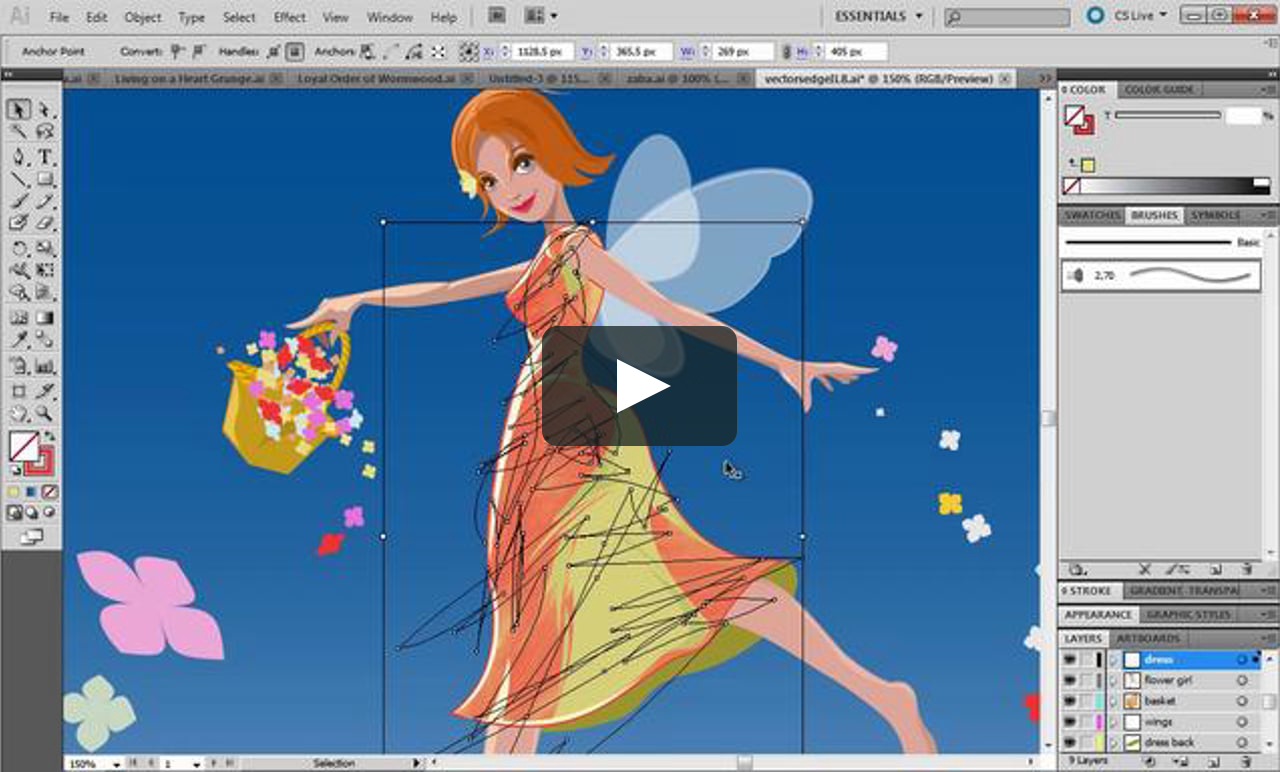Image resolution: width=1280 pixels, height=772 pixels.
Task: Select the Column Graph tool
Action: pos(45,366)
